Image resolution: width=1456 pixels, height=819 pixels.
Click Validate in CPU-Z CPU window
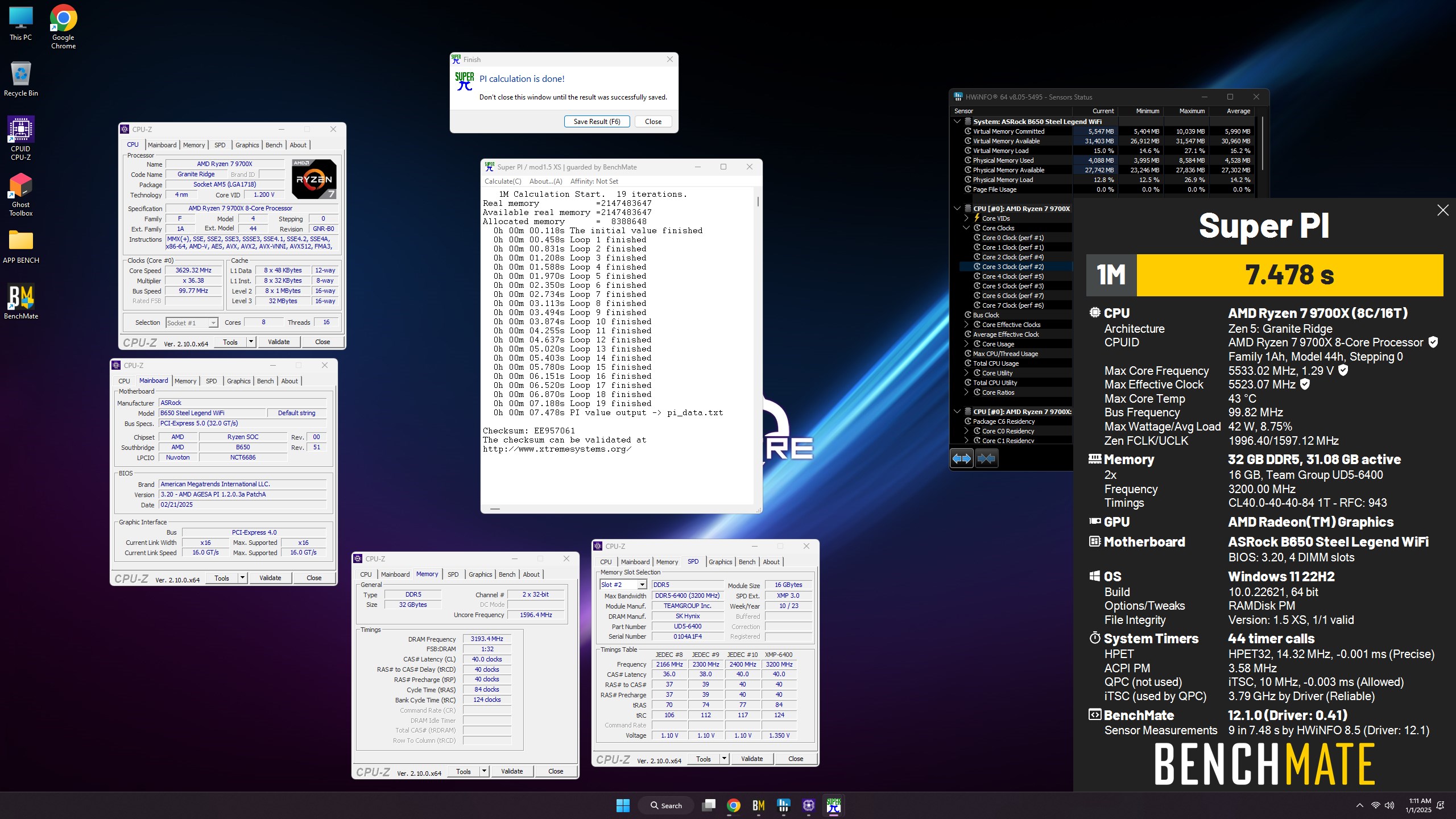pos(279,342)
